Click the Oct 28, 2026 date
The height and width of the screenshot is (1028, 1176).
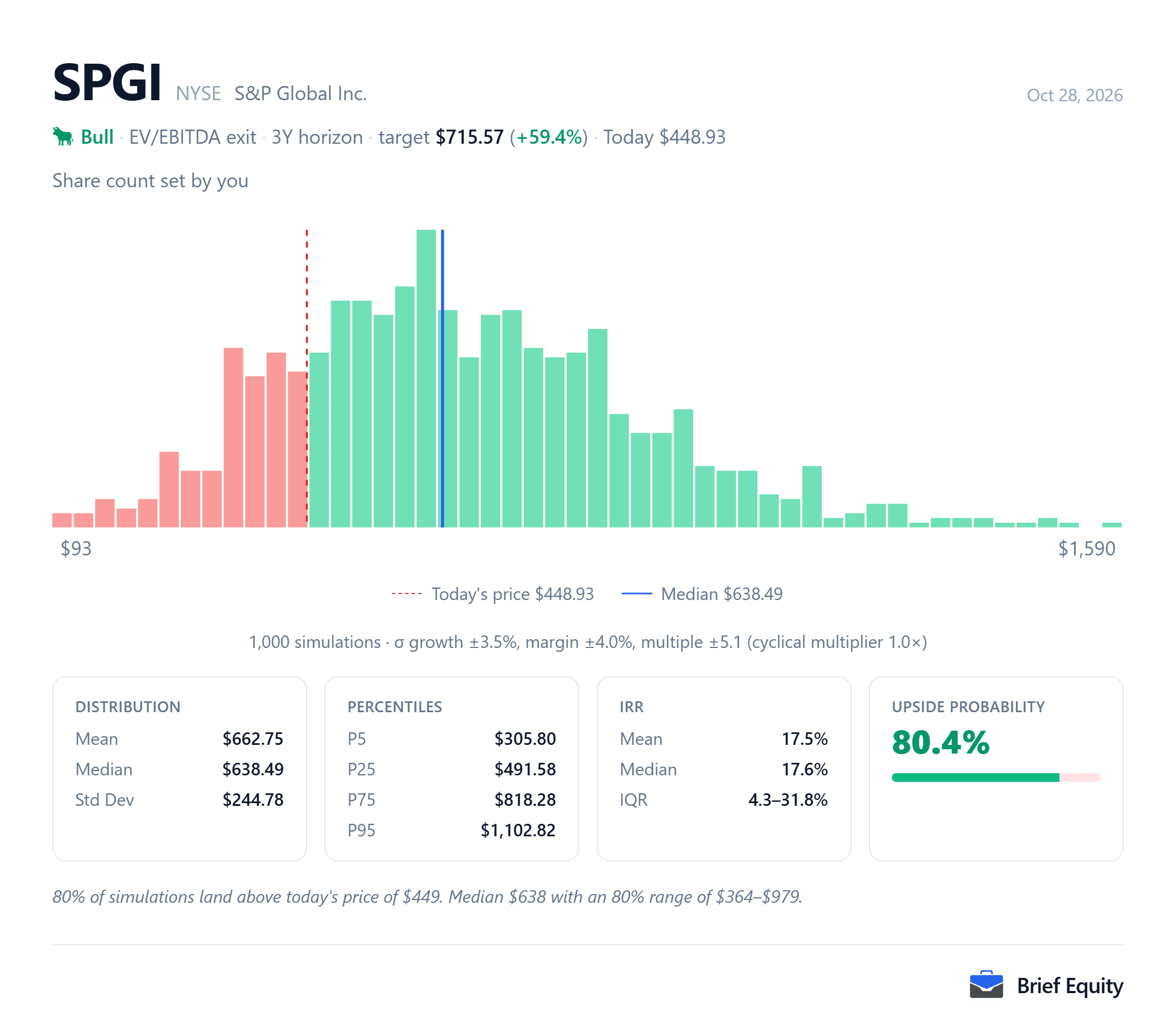pyautogui.click(x=1075, y=95)
